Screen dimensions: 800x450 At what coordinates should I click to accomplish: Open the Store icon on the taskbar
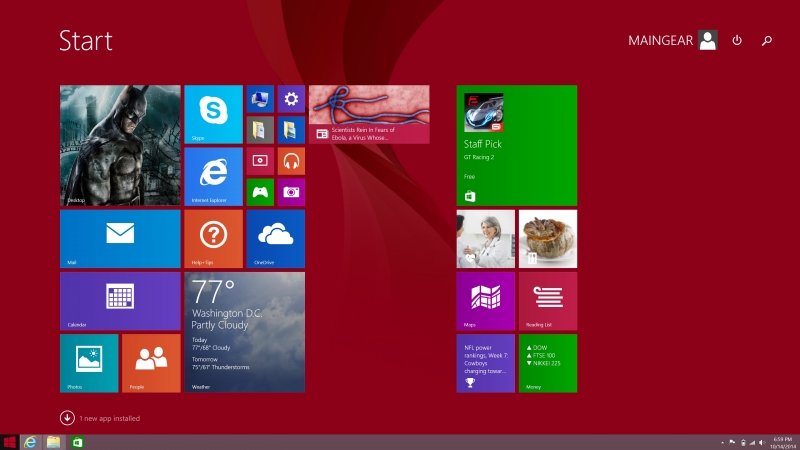coord(77,442)
